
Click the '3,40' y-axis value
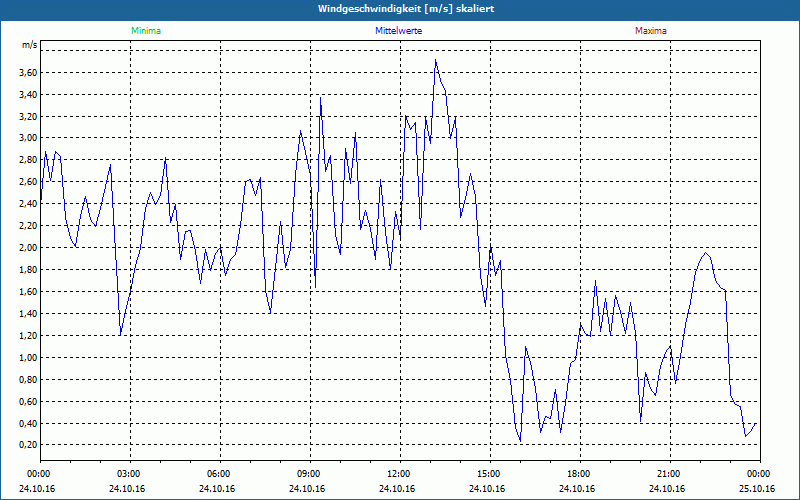point(30,94)
